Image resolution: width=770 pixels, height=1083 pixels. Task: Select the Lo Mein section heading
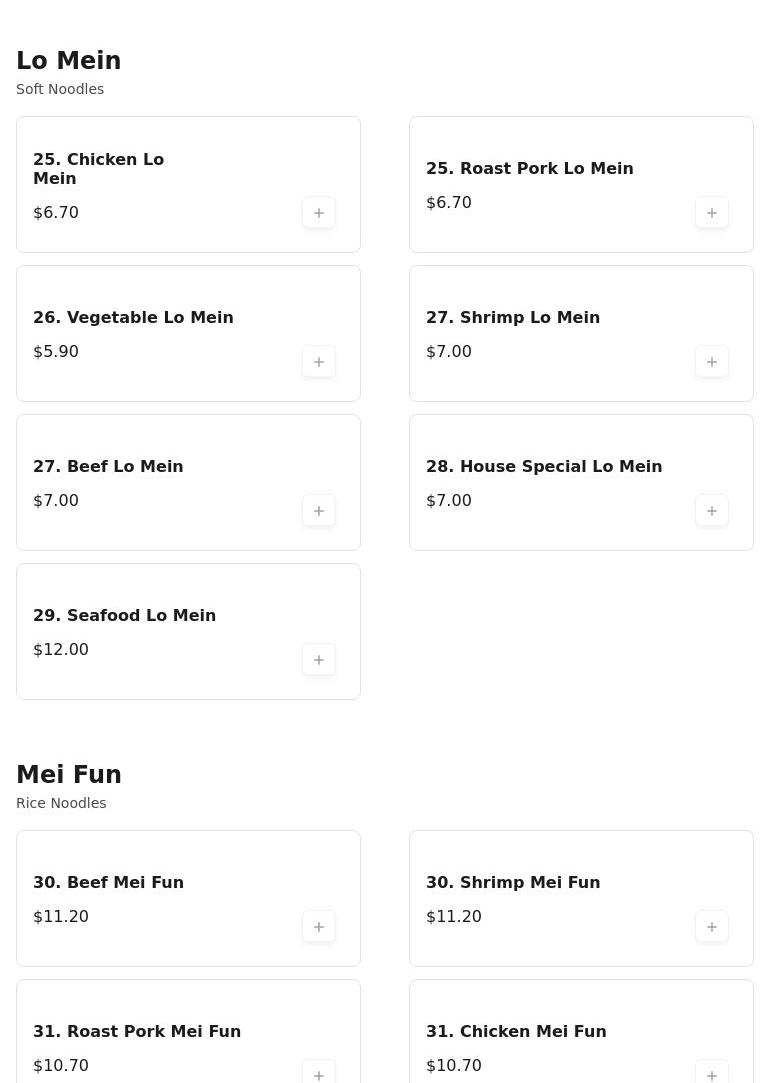pyautogui.click(x=69, y=61)
